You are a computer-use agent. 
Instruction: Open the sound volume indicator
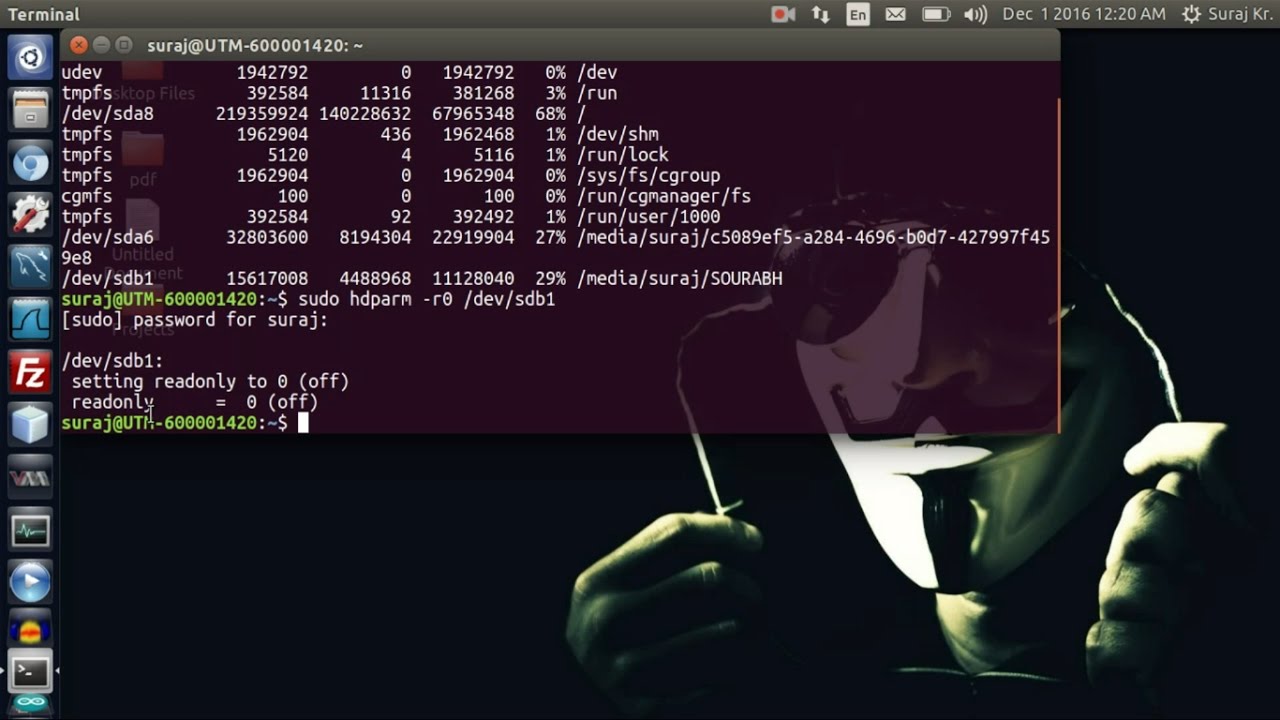pos(975,14)
